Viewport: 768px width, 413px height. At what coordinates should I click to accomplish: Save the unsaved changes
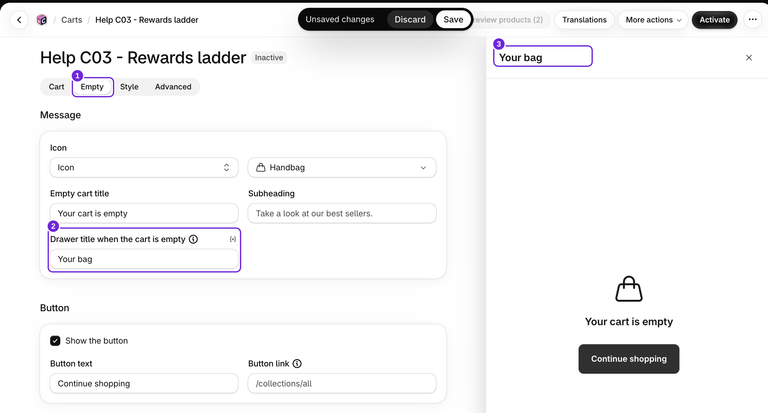[453, 20]
